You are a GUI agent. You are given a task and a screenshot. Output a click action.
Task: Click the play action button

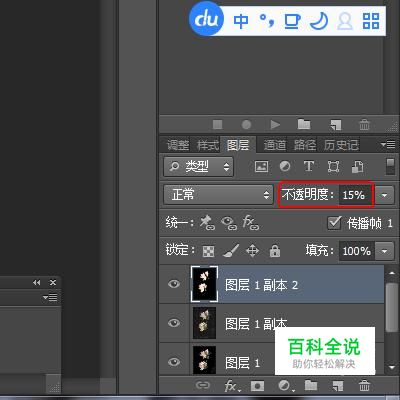click(x=275, y=125)
